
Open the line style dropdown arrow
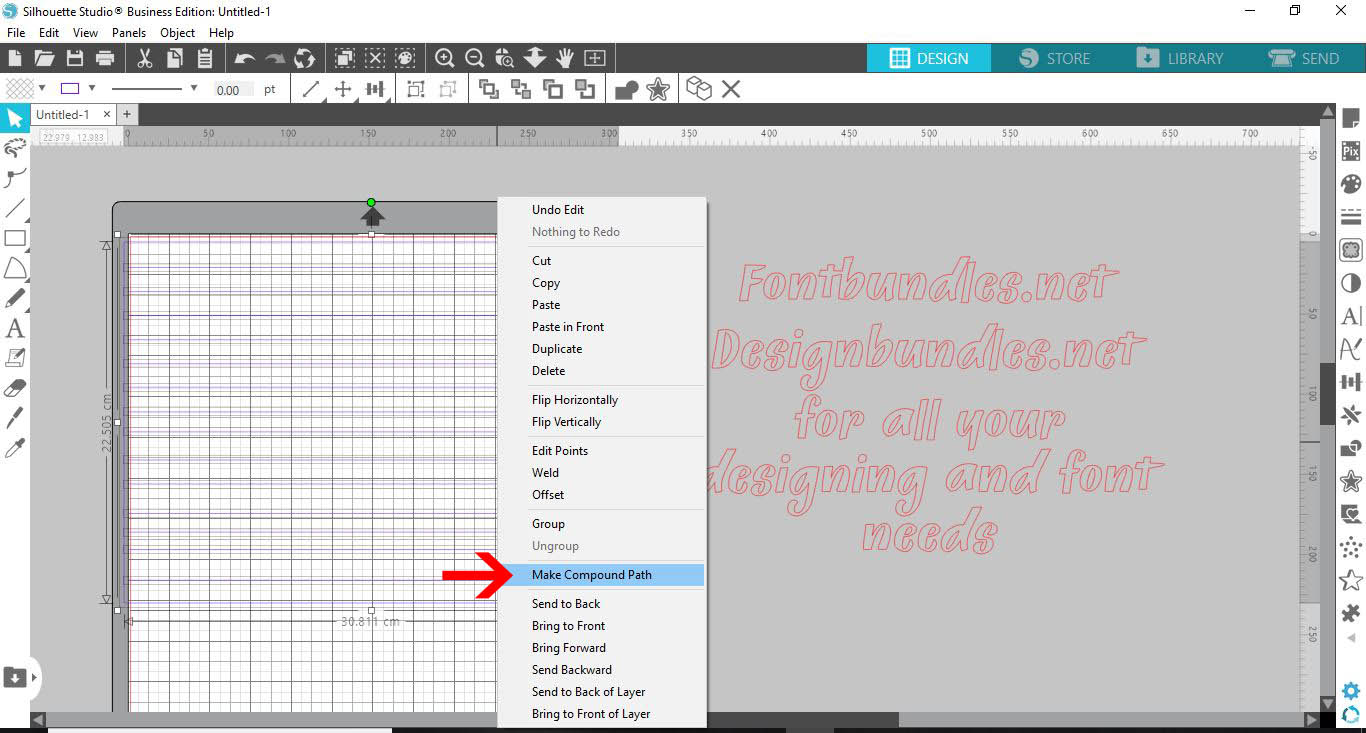[193, 89]
